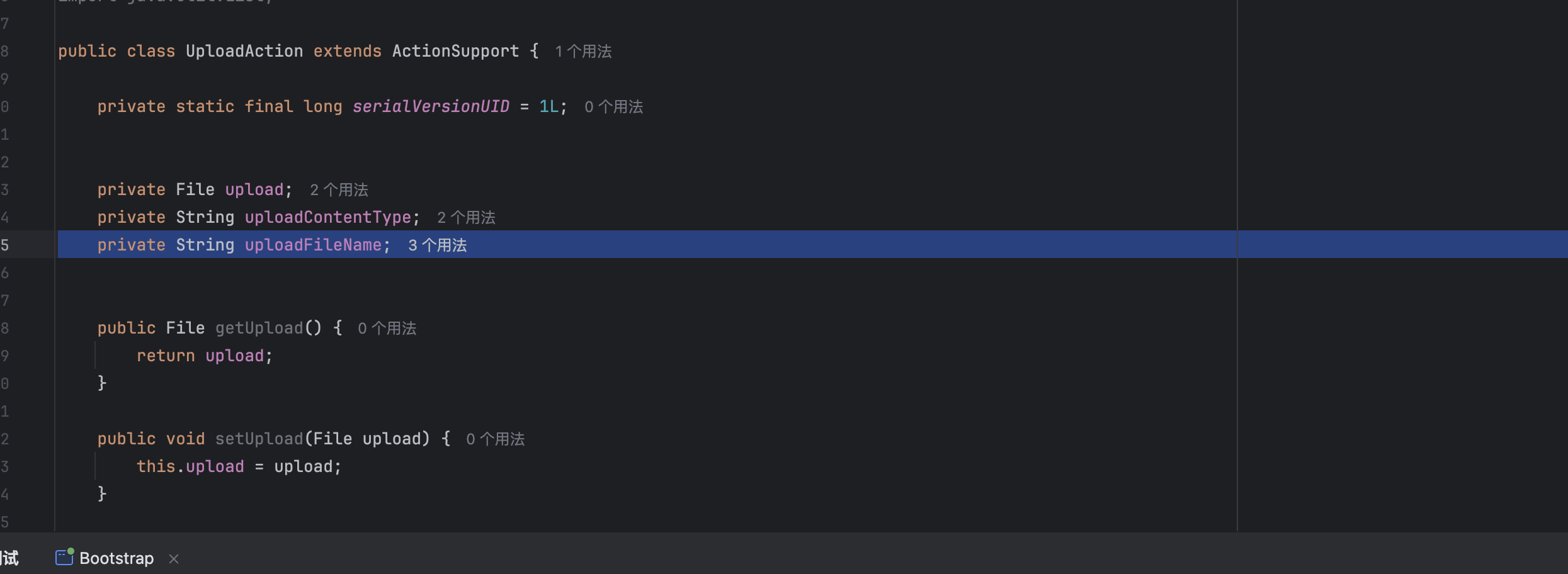The image size is (1568, 574).
Task: Show the 3 usages hint for uploadFileName
Action: click(x=437, y=245)
